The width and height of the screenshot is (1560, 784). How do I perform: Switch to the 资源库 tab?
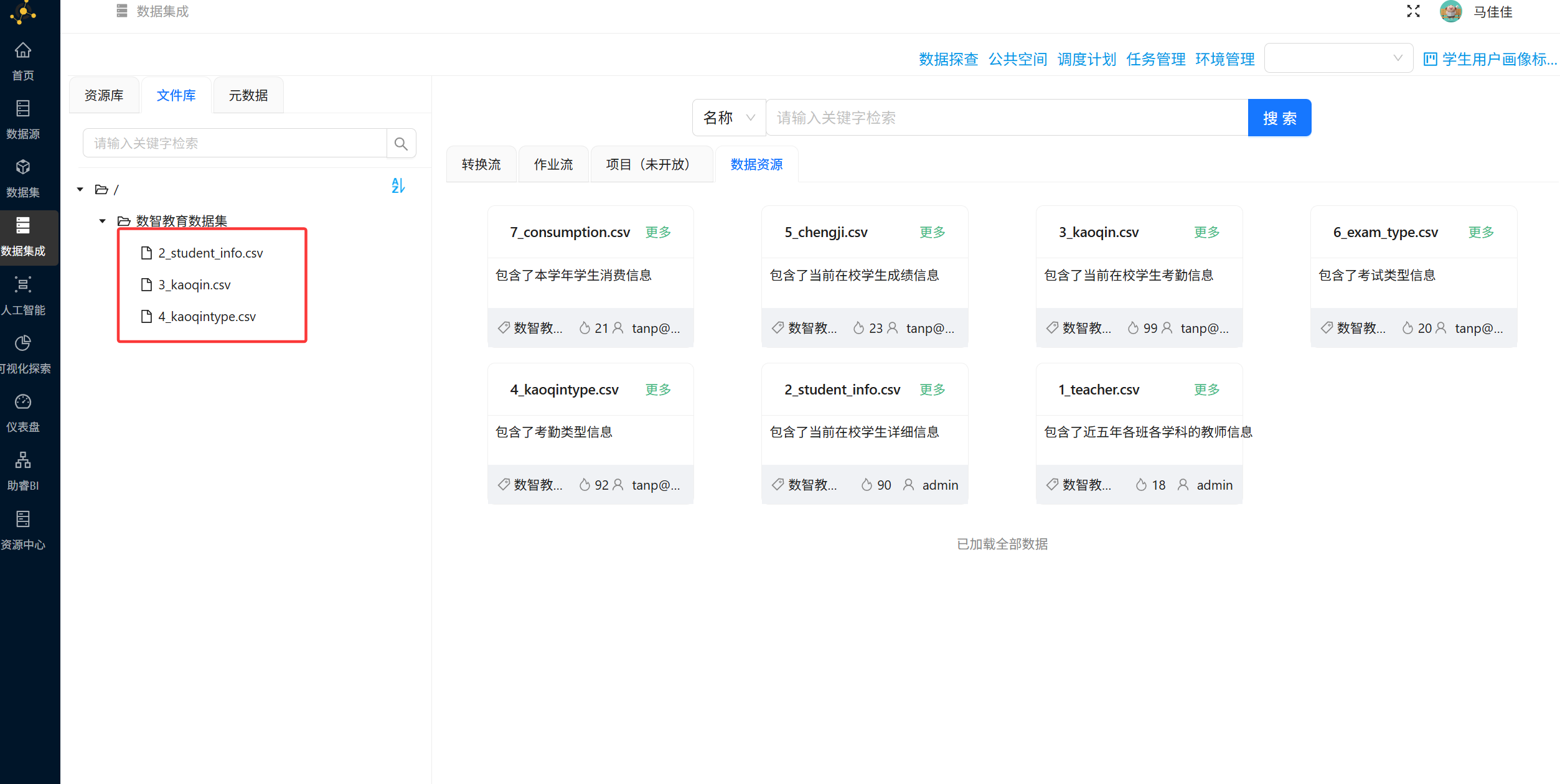pyautogui.click(x=104, y=95)
